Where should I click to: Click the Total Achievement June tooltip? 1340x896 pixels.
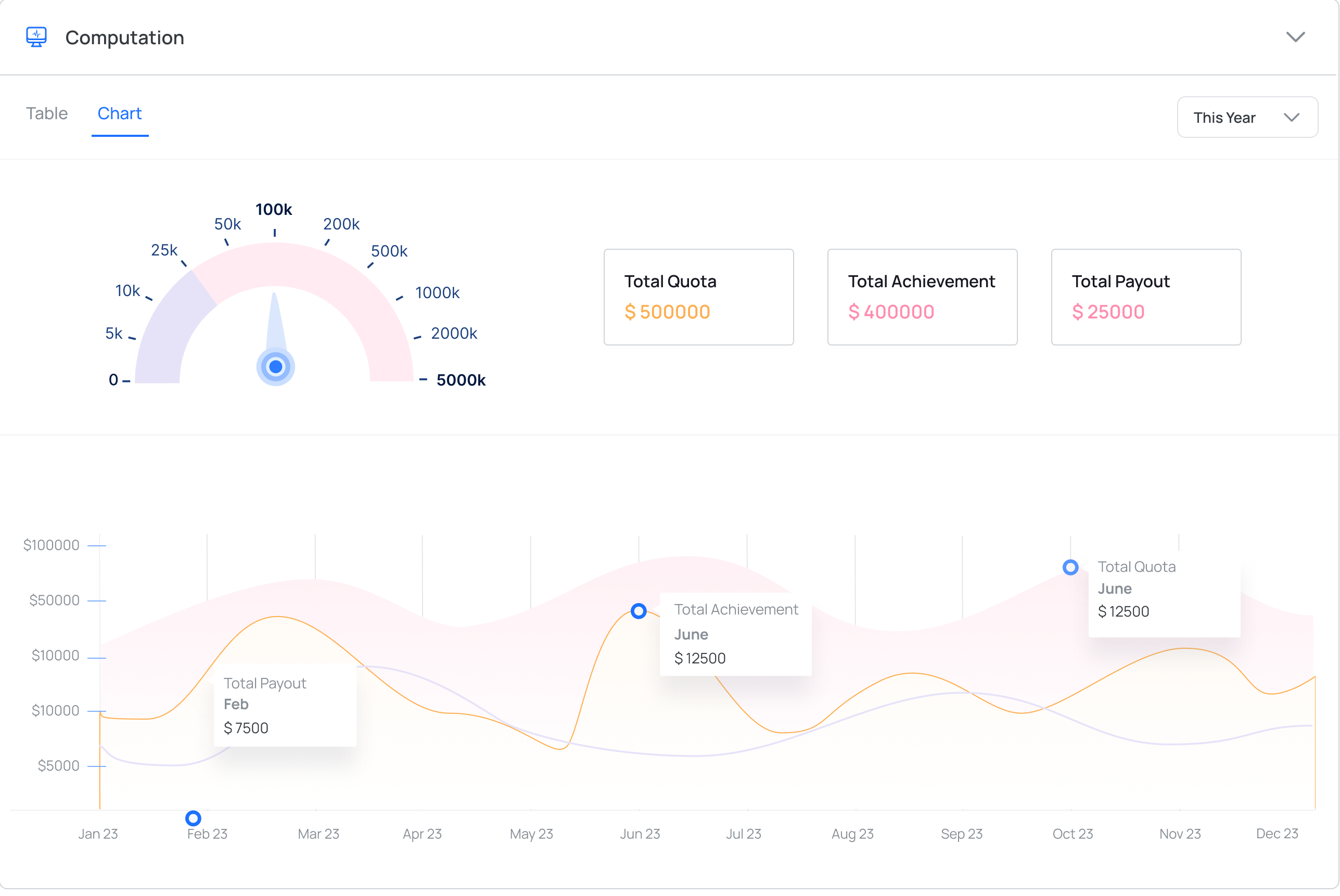pyautogui.click(x=735, y=634)
